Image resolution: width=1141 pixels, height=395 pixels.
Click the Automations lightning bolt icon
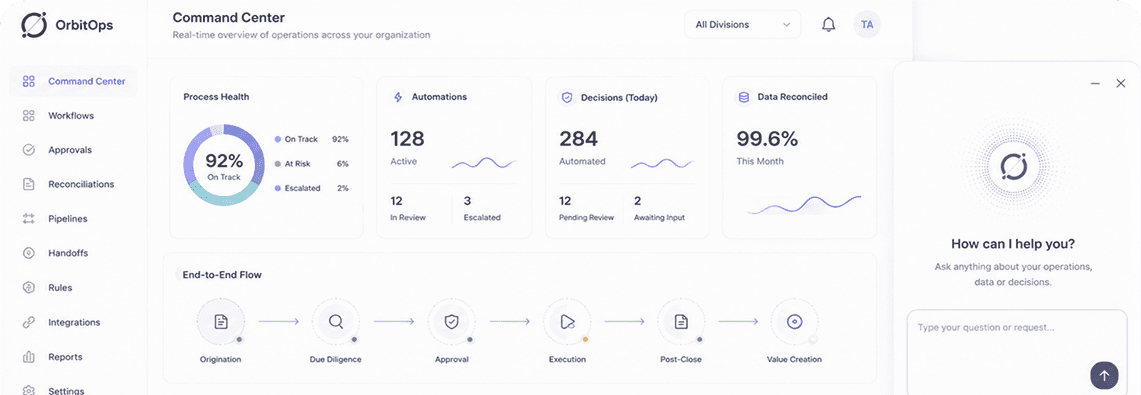(397, 97)
